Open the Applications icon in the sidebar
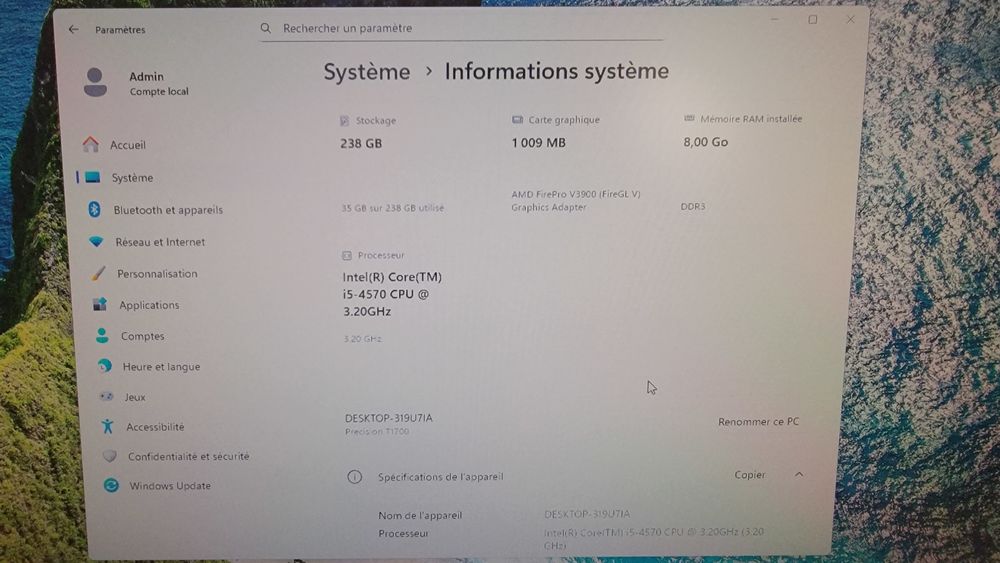Viewport: 1000px width, 563px height. click(x=100, y=304)
